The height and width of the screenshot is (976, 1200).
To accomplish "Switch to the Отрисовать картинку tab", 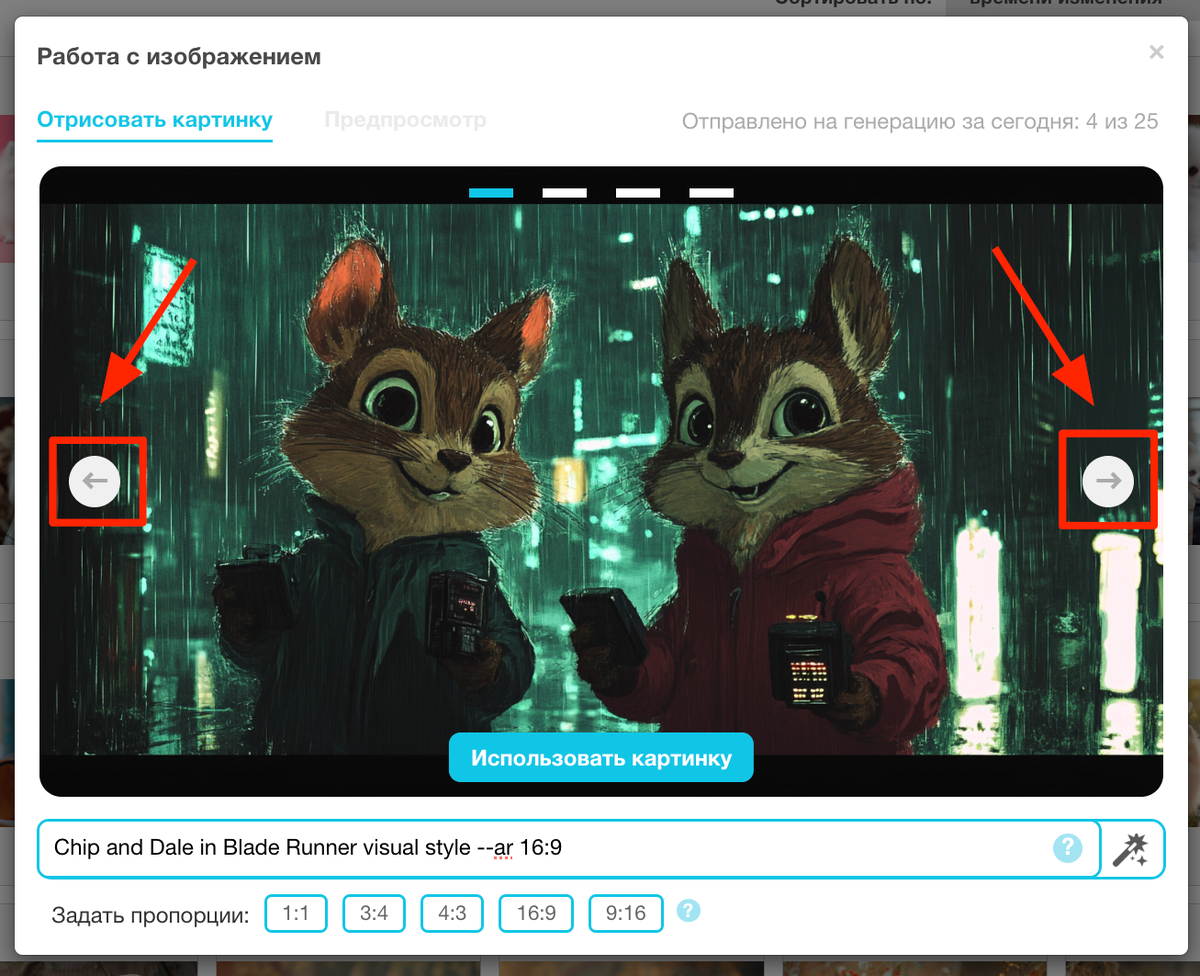I will click(x=155, y=121).
